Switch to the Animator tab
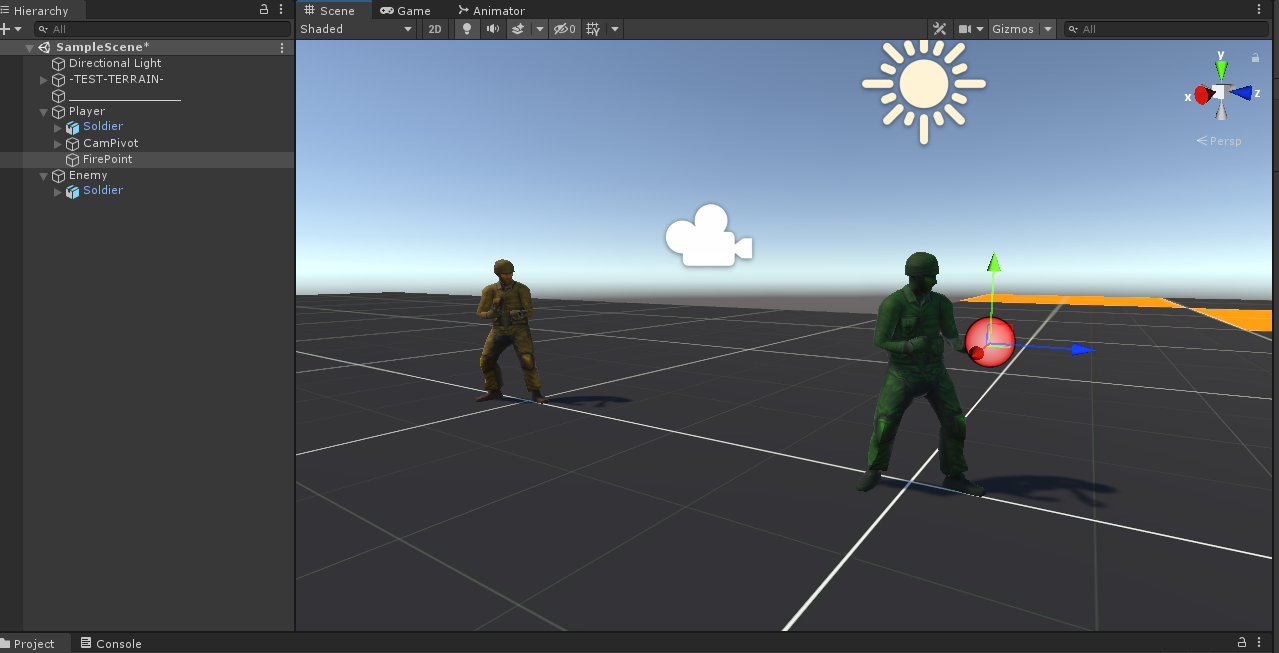Viewport: 1279px width, 653px height. (x=491, y=10)
